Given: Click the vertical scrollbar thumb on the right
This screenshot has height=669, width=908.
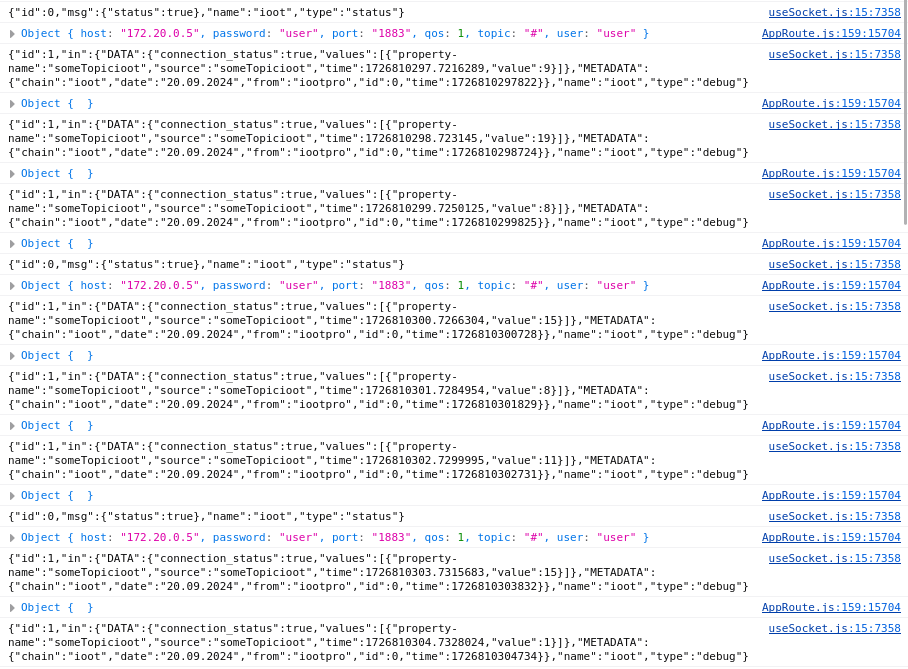Looking at the screenshot, I should [905, 112].
